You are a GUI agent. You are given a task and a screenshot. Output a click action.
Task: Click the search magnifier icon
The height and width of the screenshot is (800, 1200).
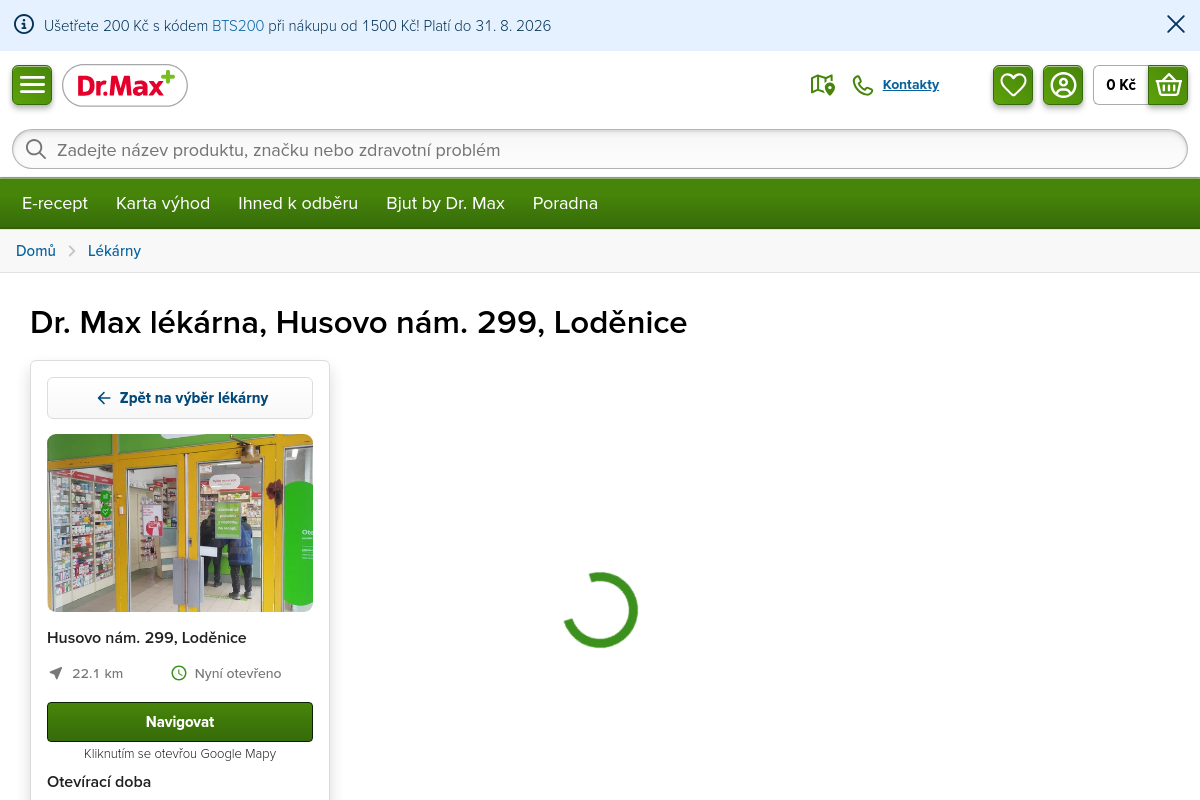point(36,149)
